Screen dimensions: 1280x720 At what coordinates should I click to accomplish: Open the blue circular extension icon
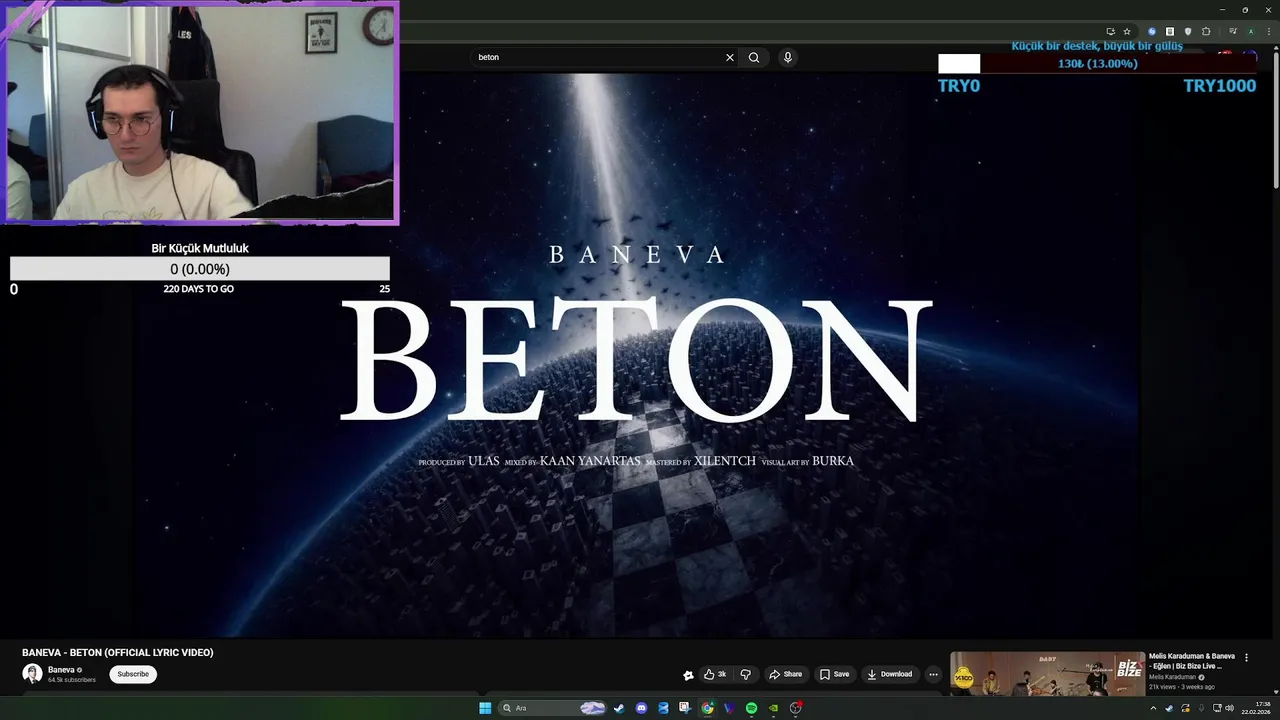(1152, 31)
